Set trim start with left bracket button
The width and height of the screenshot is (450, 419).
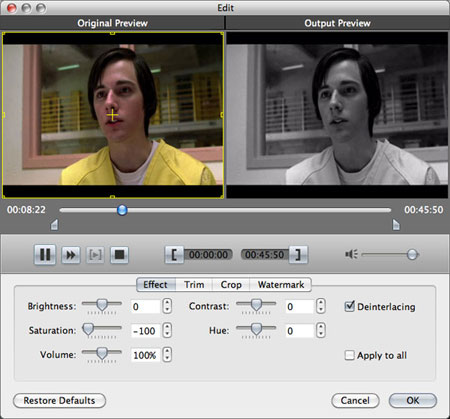pos(174,255)
